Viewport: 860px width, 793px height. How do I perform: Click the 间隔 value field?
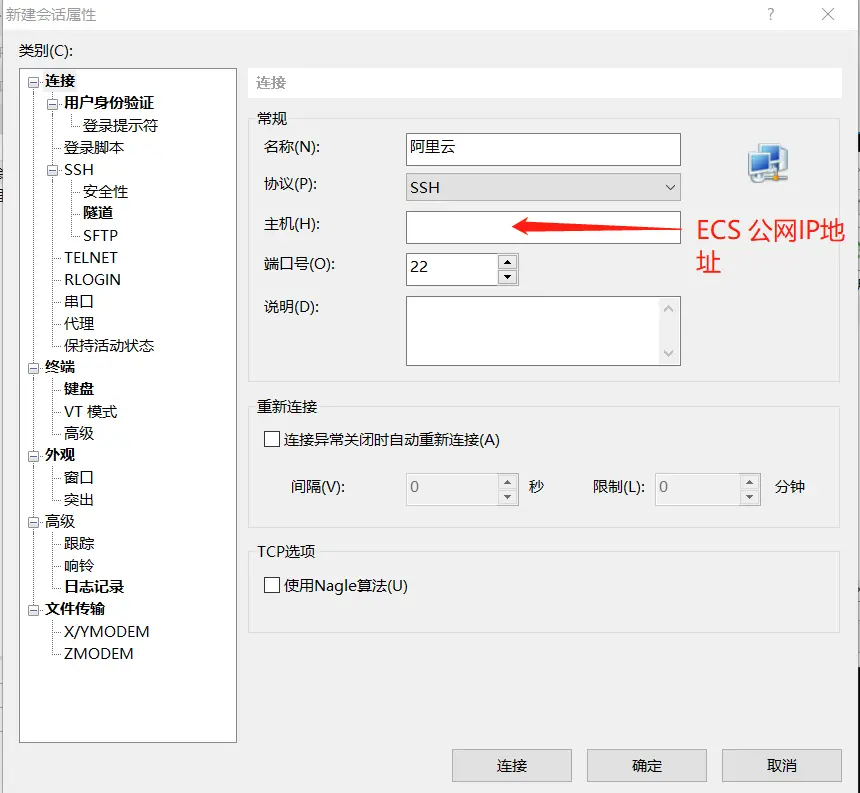(452, 490)
